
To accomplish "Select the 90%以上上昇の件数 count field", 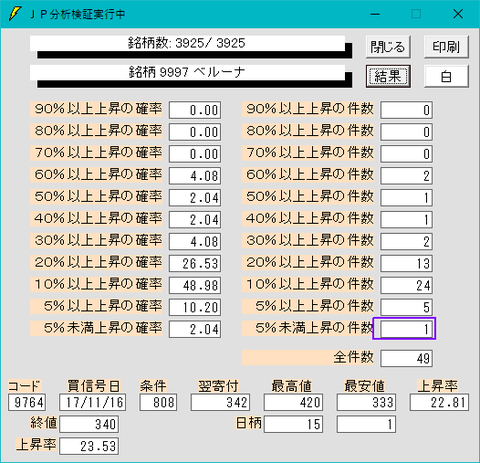I will pos(407,110).
